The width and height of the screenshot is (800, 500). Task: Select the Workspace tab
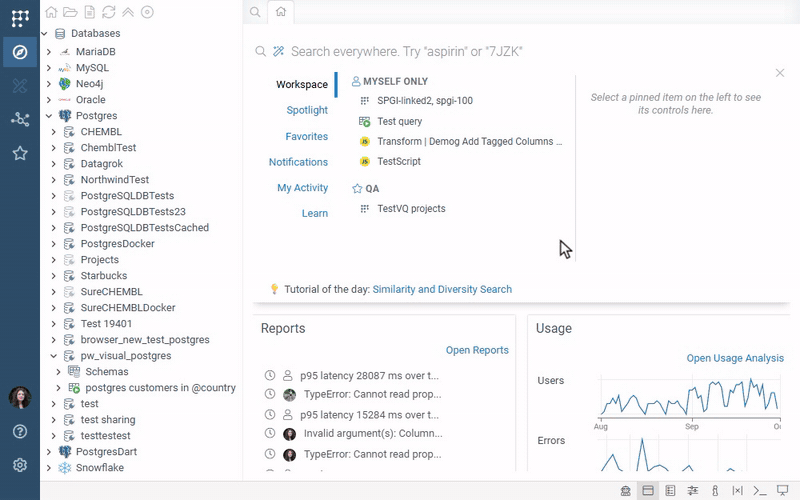click(302, 85)
